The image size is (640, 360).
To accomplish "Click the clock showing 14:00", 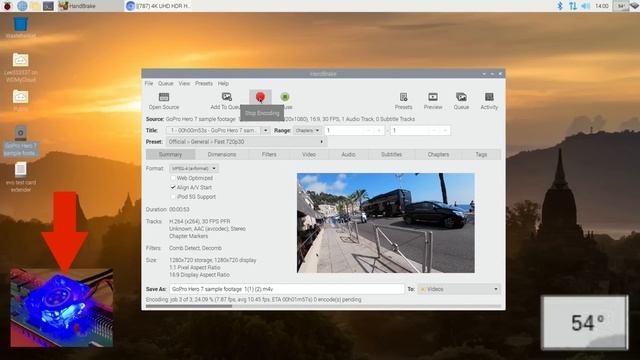I will click(602, 6).
